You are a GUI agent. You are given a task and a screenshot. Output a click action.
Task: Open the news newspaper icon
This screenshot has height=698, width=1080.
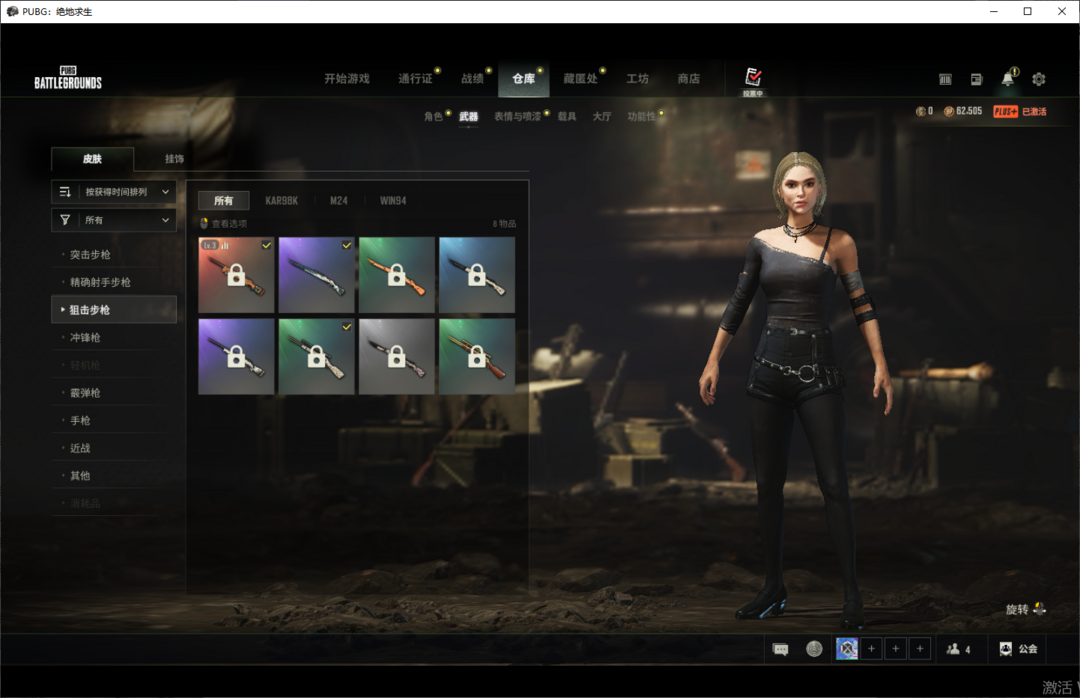(x=977, y=79)
